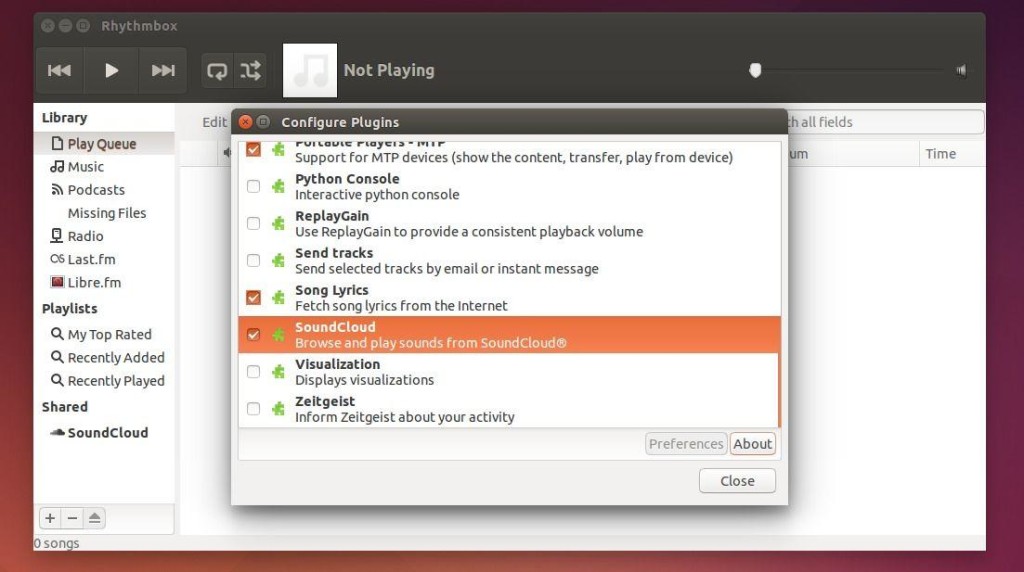Click Visualization plugin puzzle icon
1024x572 pixels.
click(279, 372)
